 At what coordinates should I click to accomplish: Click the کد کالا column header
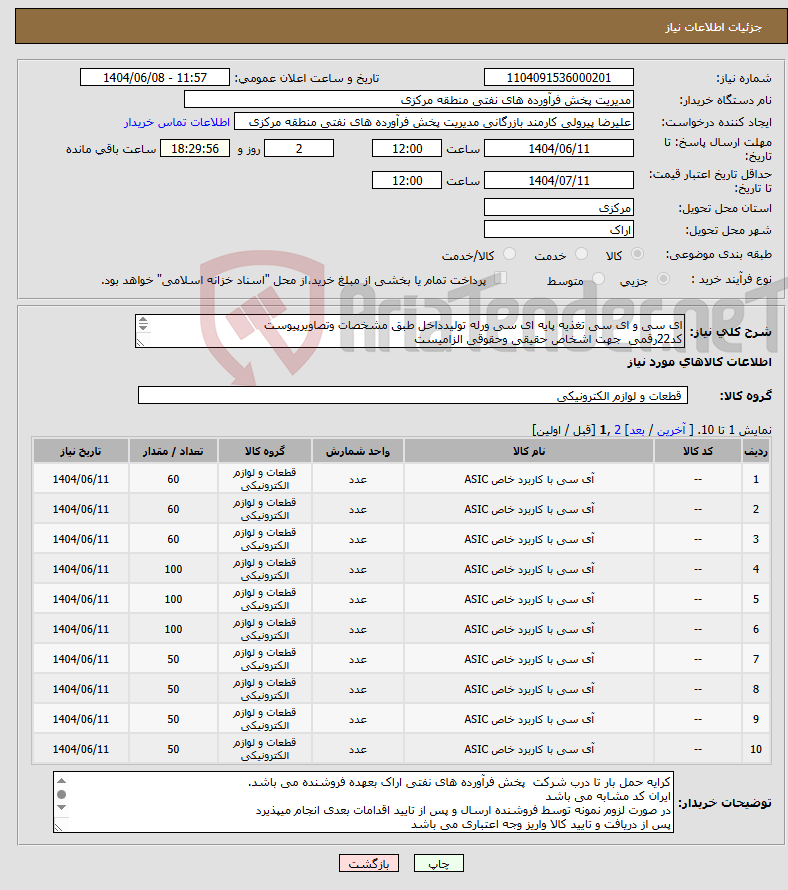(698, 451)
